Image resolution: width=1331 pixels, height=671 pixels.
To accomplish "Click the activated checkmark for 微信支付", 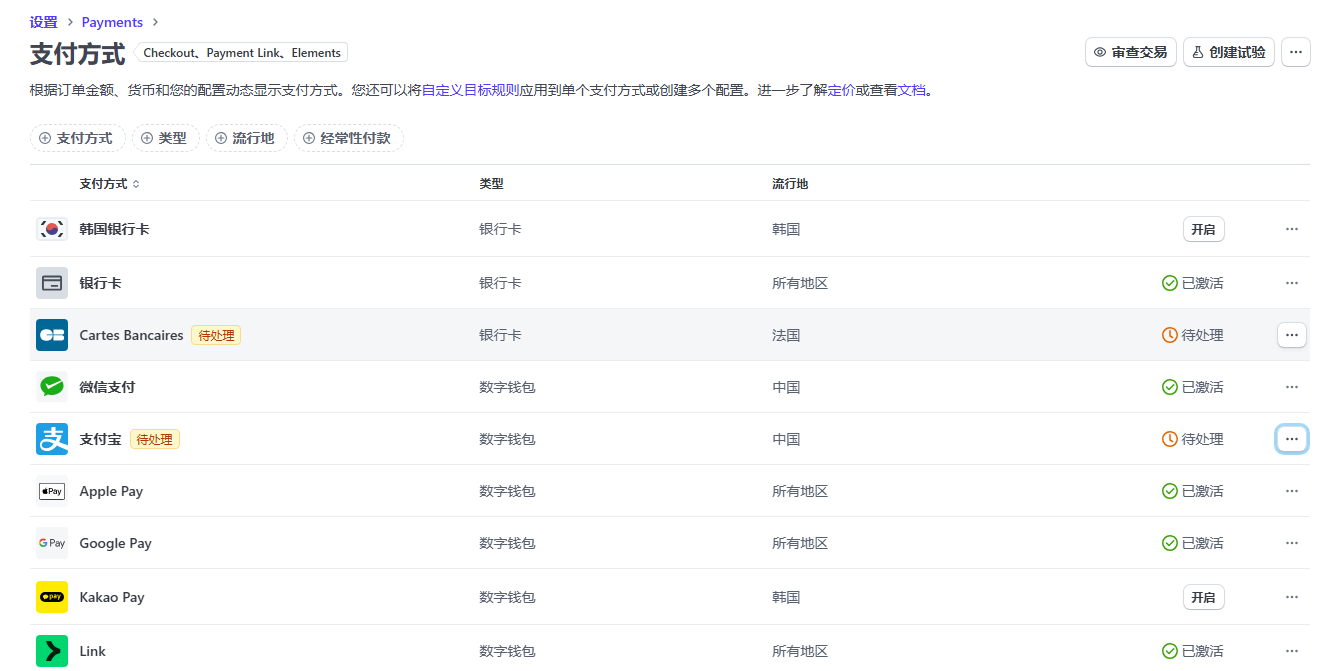I will 1170,387.
